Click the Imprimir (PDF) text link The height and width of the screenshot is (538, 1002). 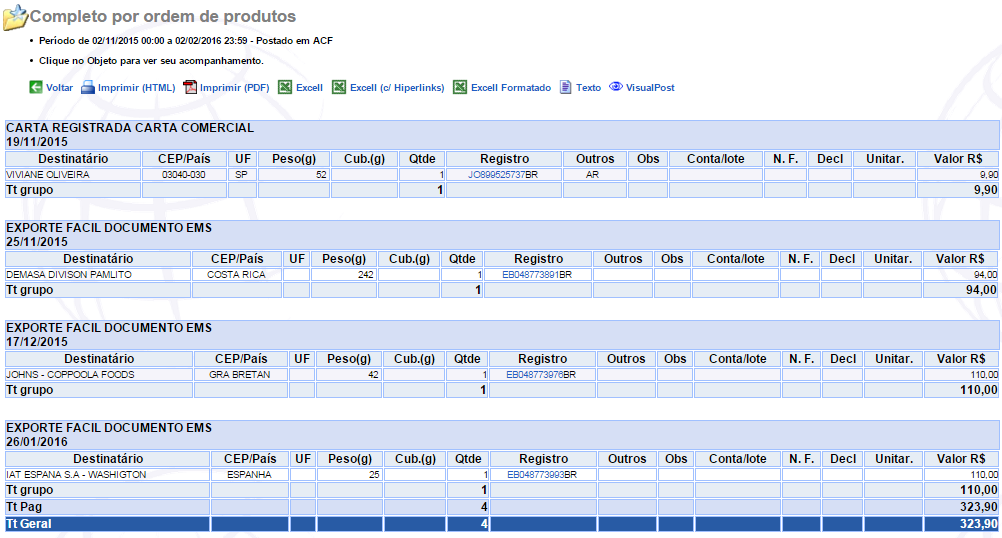click(x=236, y=88)
